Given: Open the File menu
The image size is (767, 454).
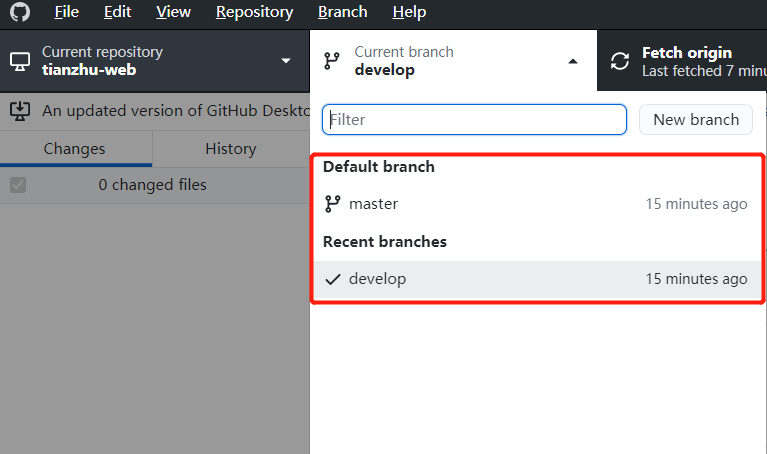Looking at the screenshot, I should tap(67, 12).
